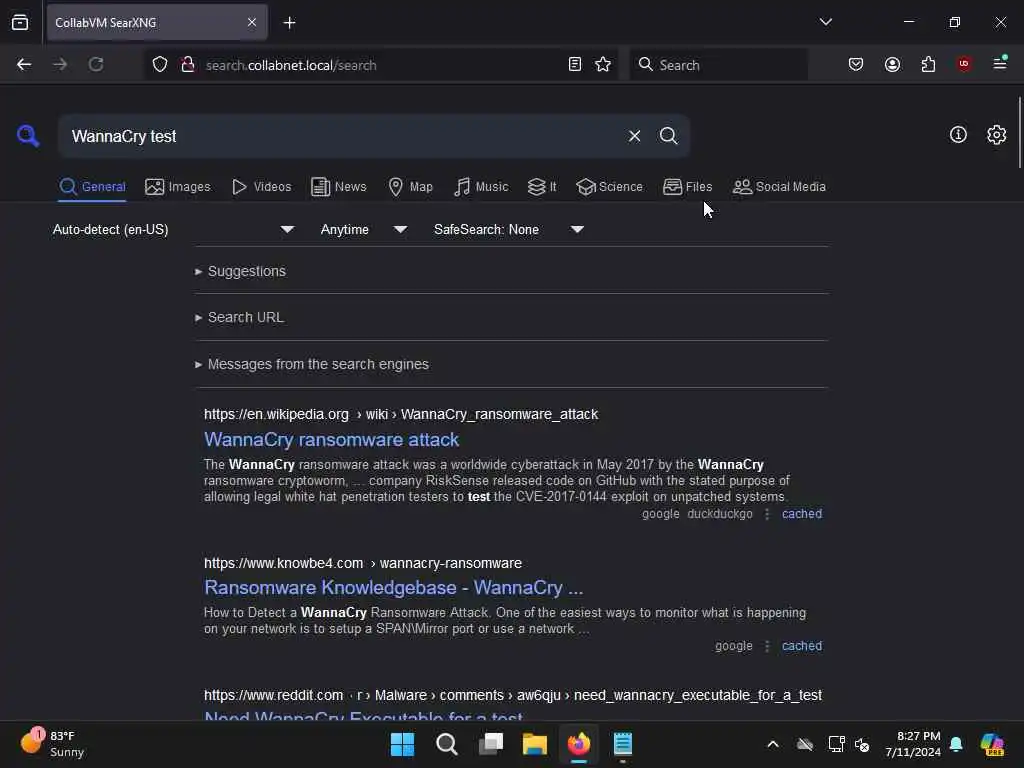Image resolution: width=1024 pixels, height=768 pixels.
Task: Bookmark this page with the star icon
Action: (x=603, y=64)
